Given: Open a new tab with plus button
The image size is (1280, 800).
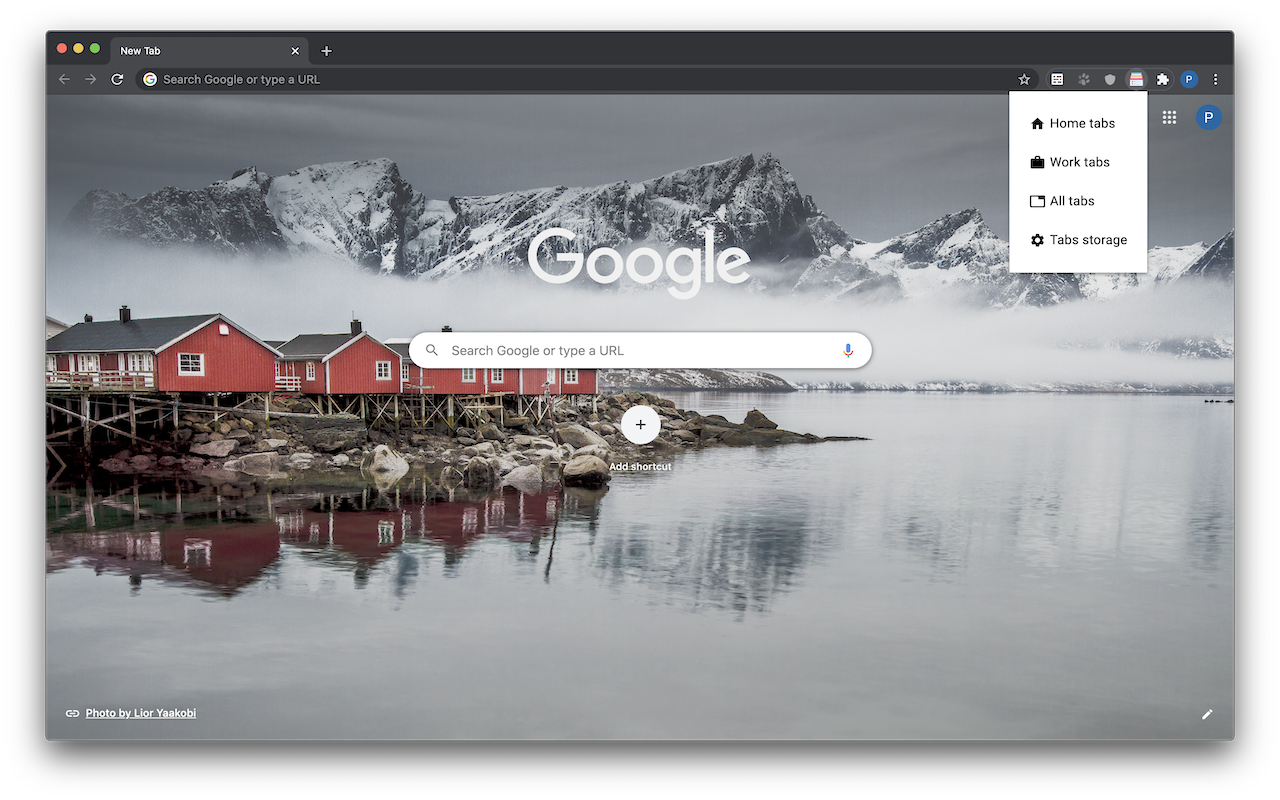Looking at the screenshot, I should click(x=326, y=51).
